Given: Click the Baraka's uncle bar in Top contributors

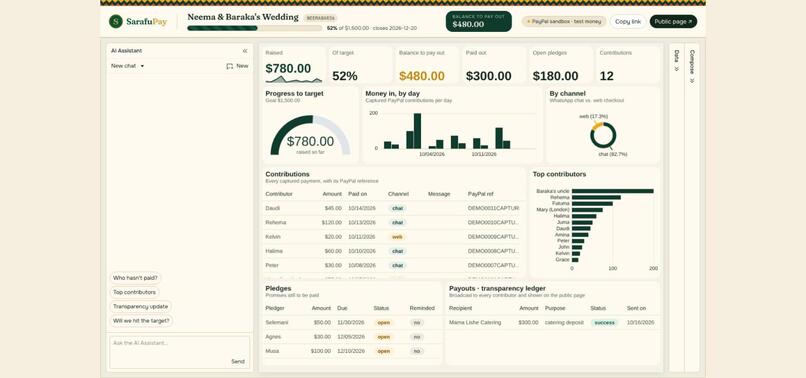Looking at the screenshot, I should click(613, 191).
